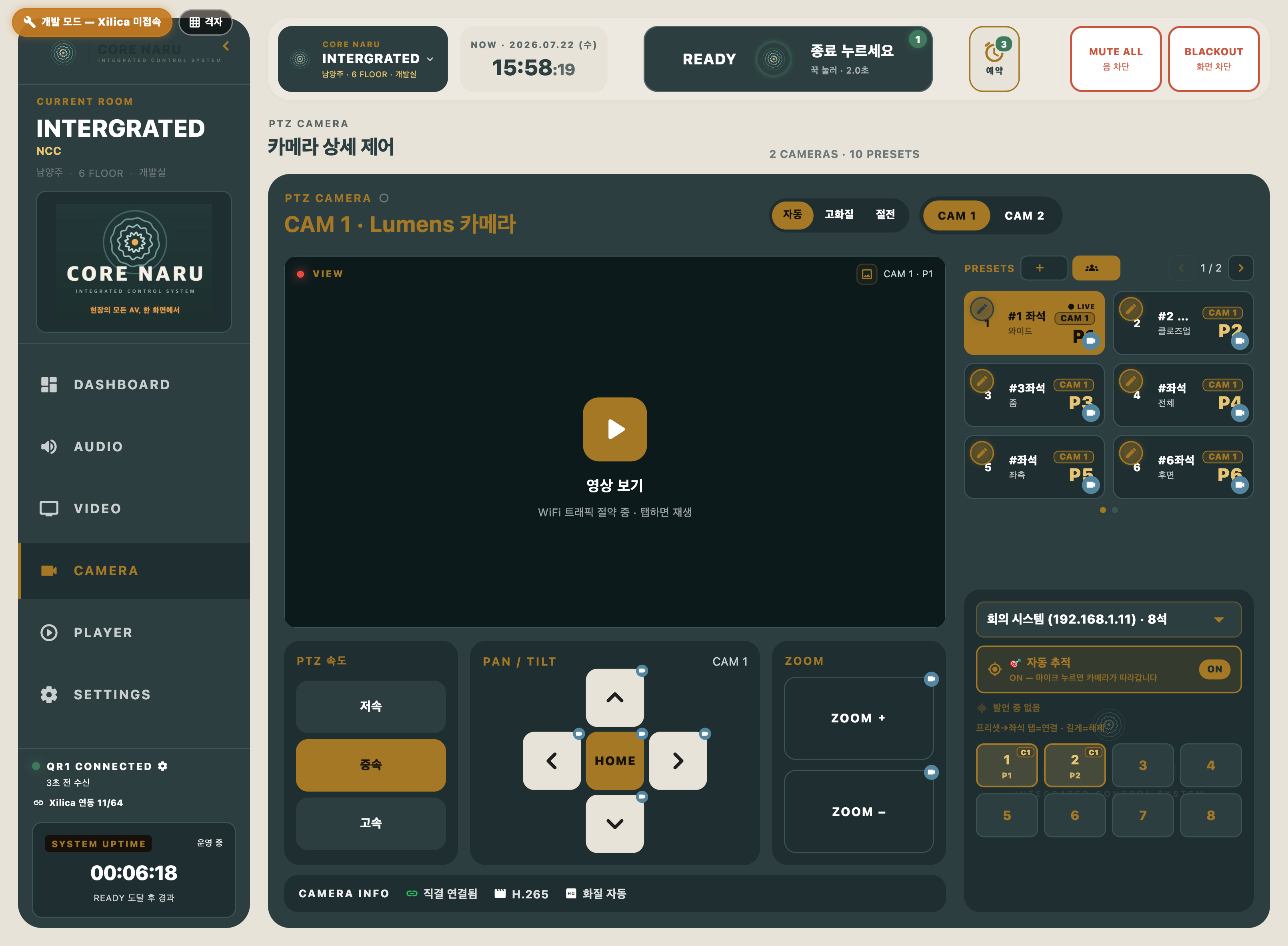
Task: Collapse the sidebar with the chevron
Action: point(226,46)
